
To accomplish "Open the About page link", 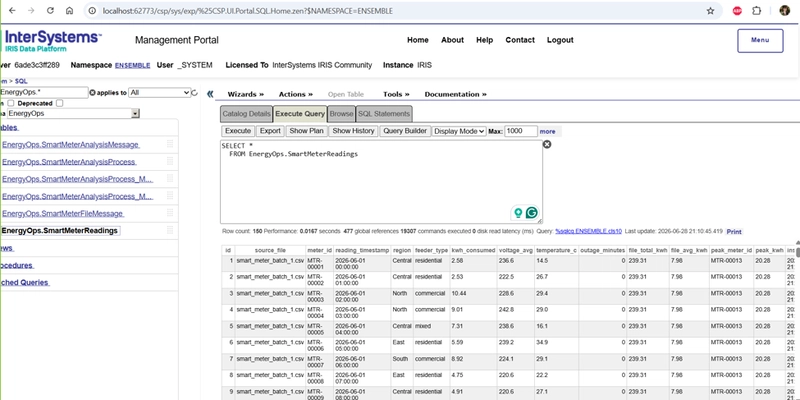I will (453, 40).
